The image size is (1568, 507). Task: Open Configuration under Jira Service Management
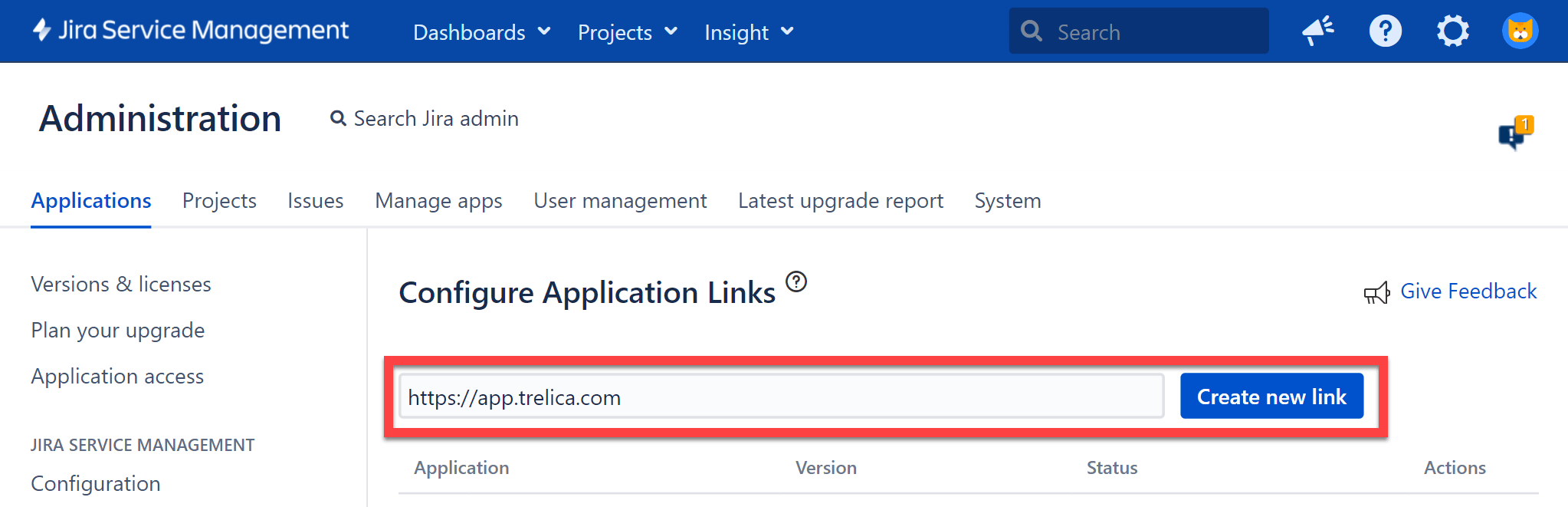[96, 484]
